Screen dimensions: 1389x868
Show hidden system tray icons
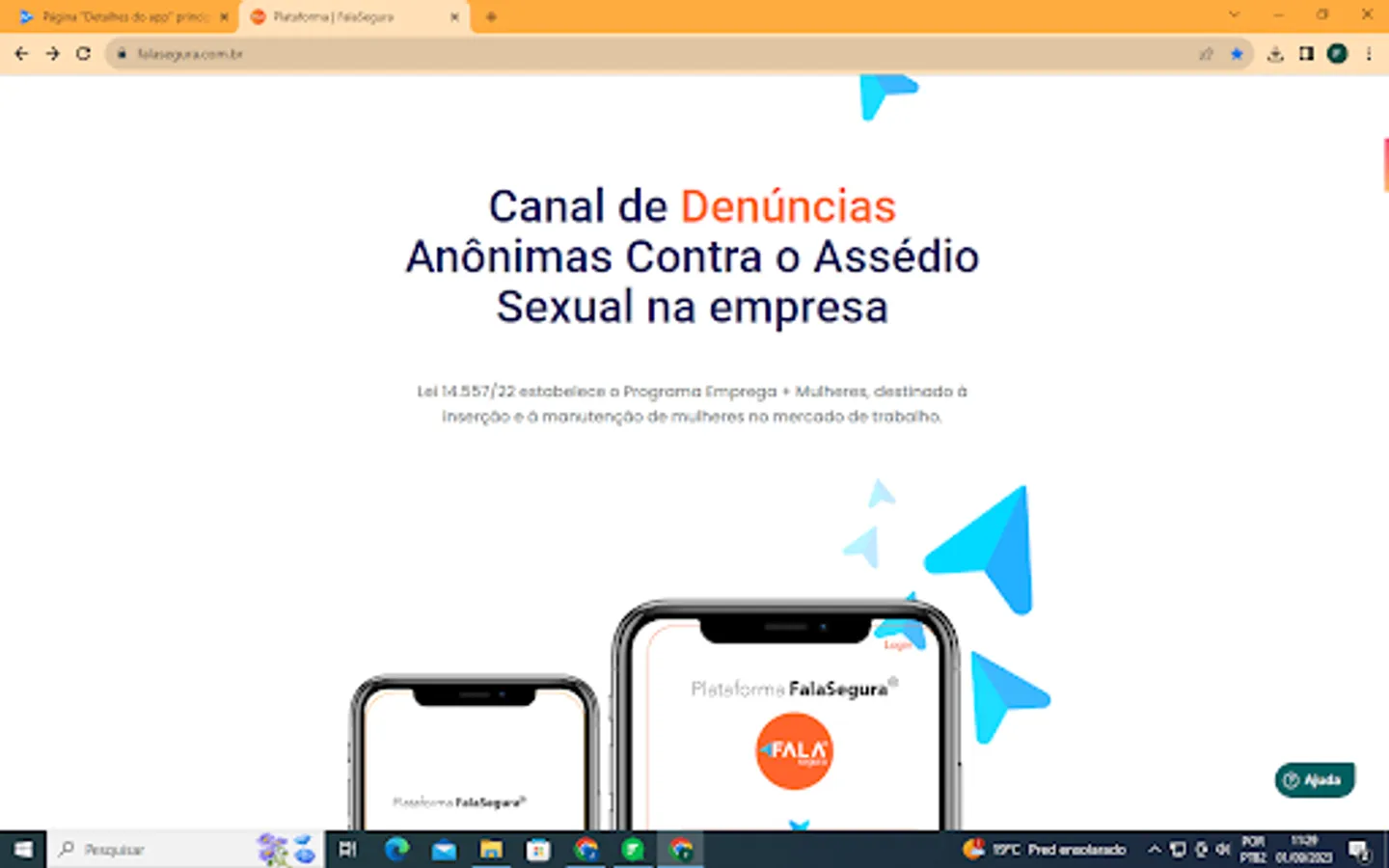coord(1154,850)
